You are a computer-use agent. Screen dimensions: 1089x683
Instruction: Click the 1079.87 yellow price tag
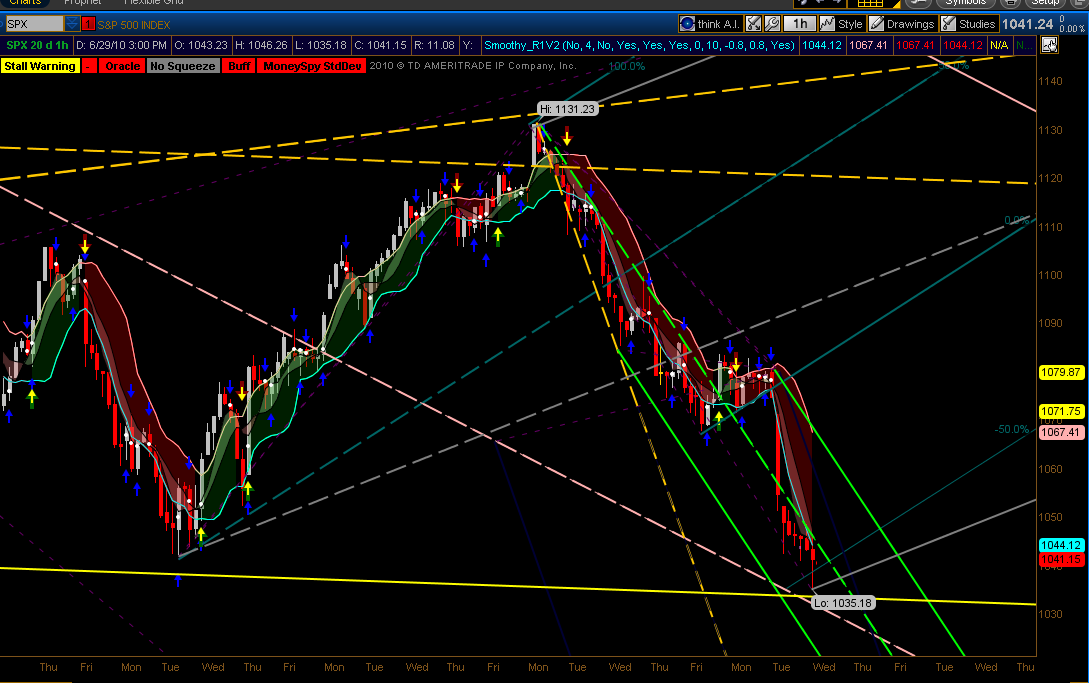pos(1061,372)
